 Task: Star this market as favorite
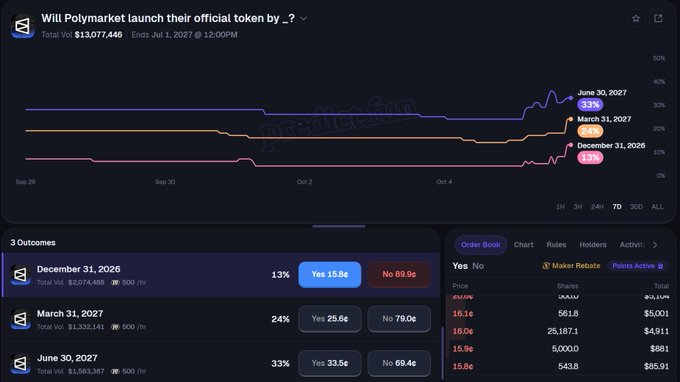coord(636,18)
